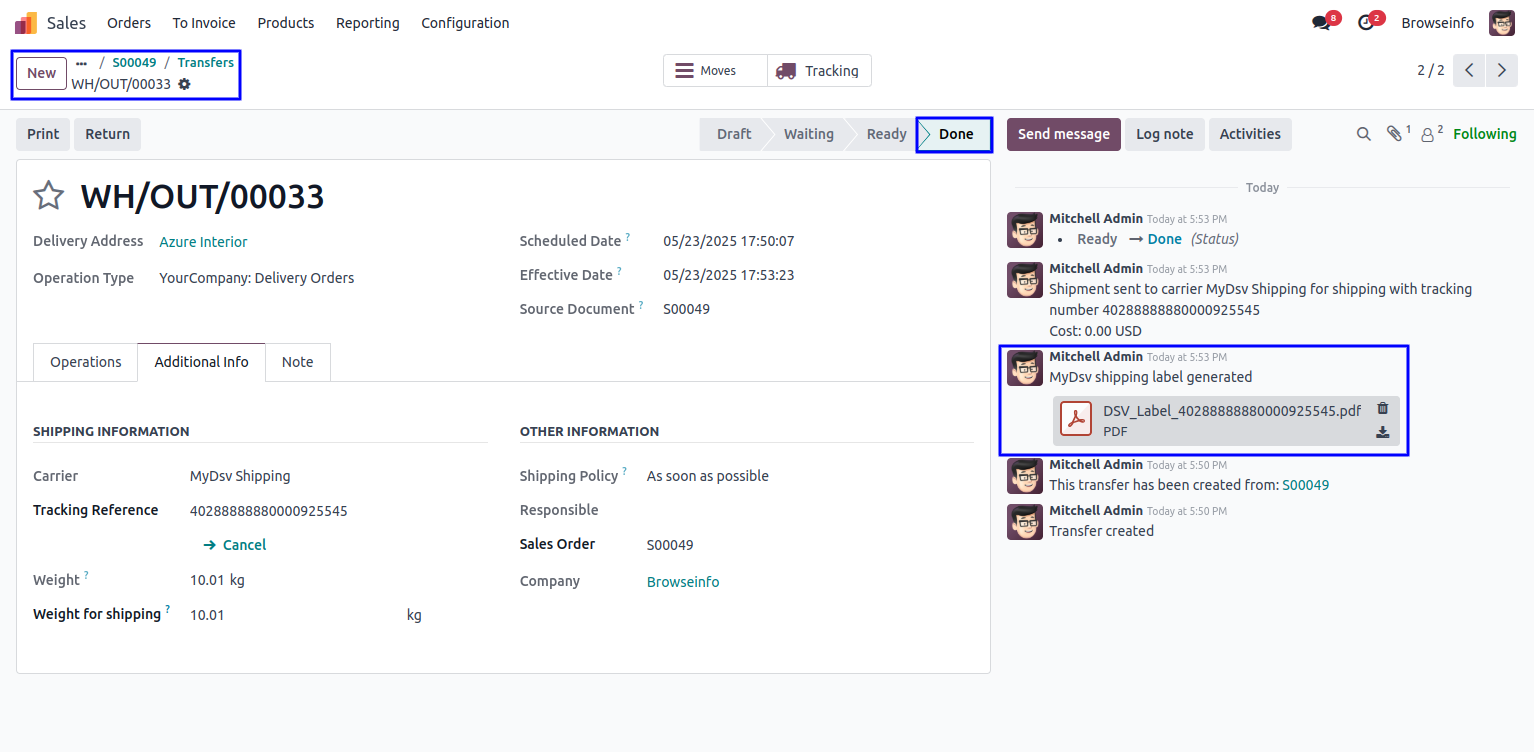Switch to the Operations tab
Viewport: 1534px width, 752px height.
[x=86, y=362]
